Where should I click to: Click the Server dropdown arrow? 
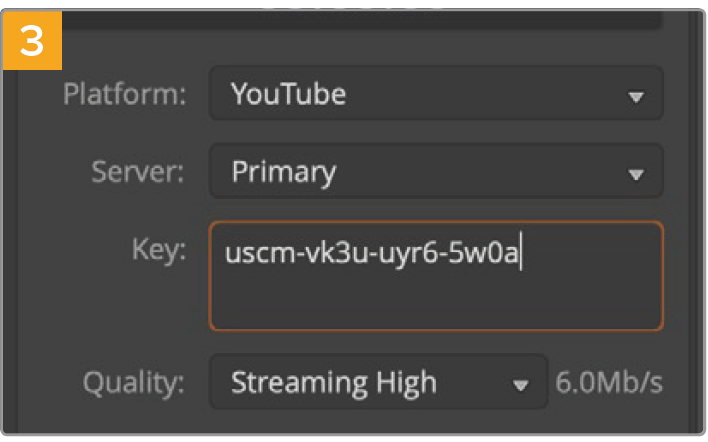pos(634,174)
